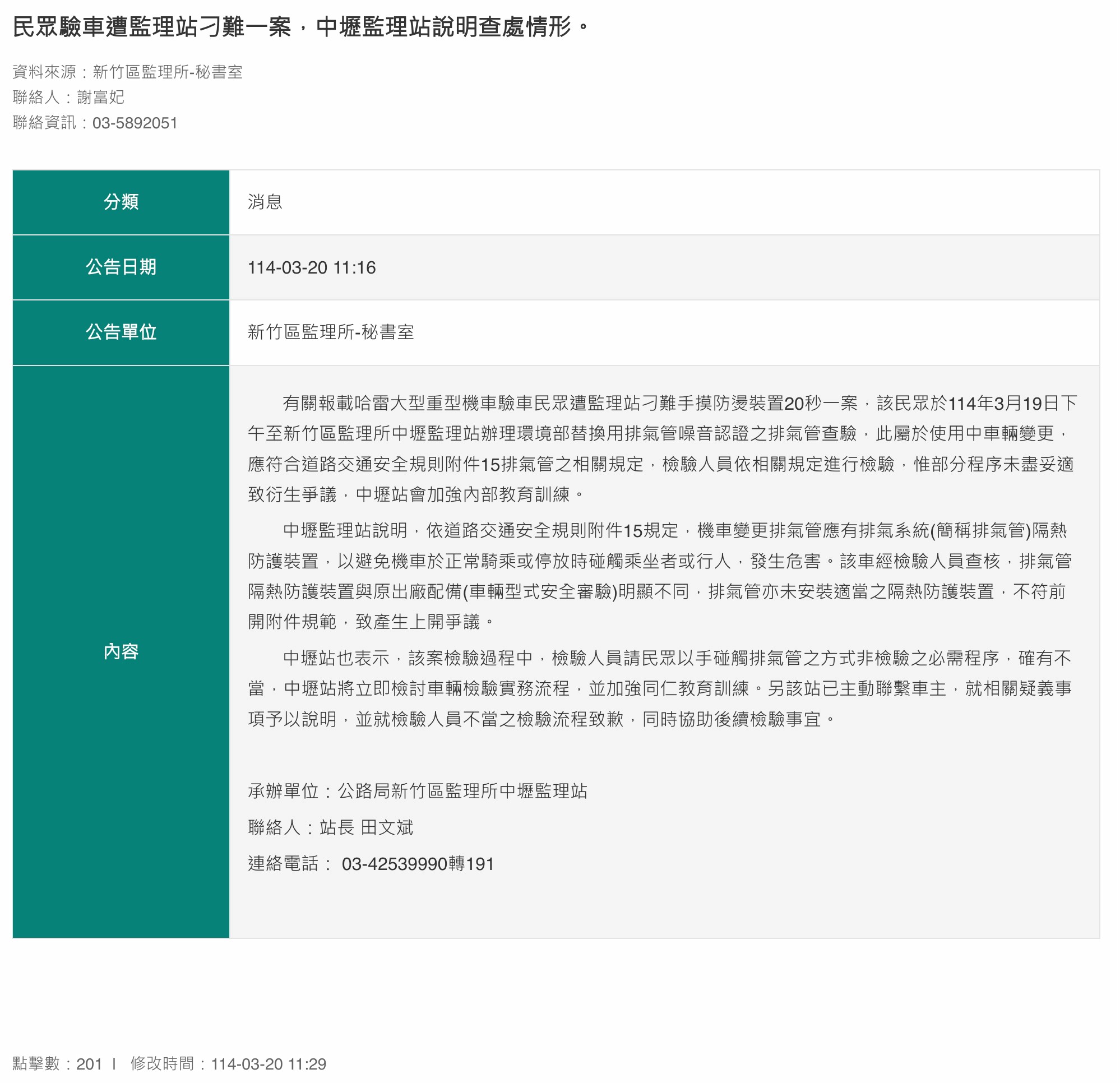Click the paragraph starting 有關報載哈雷大型重型機車
Screen dimensions: 1120x1083
pyautogui.click(x=662, y=448)
